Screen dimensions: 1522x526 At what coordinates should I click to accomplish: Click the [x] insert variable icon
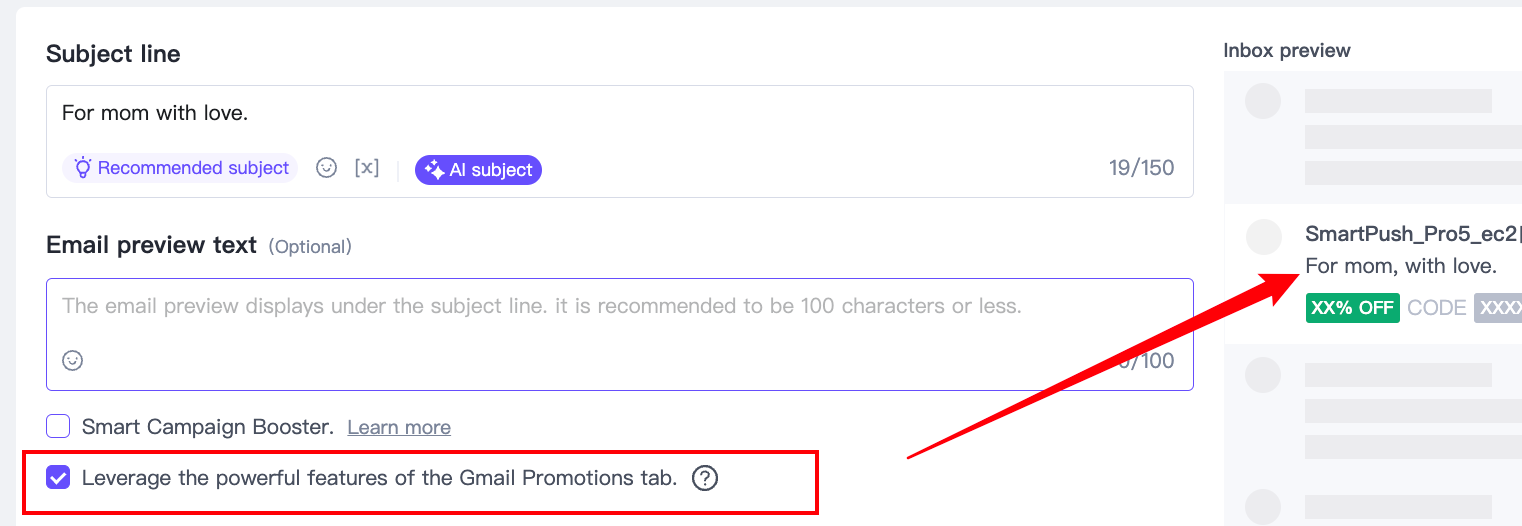367,168
